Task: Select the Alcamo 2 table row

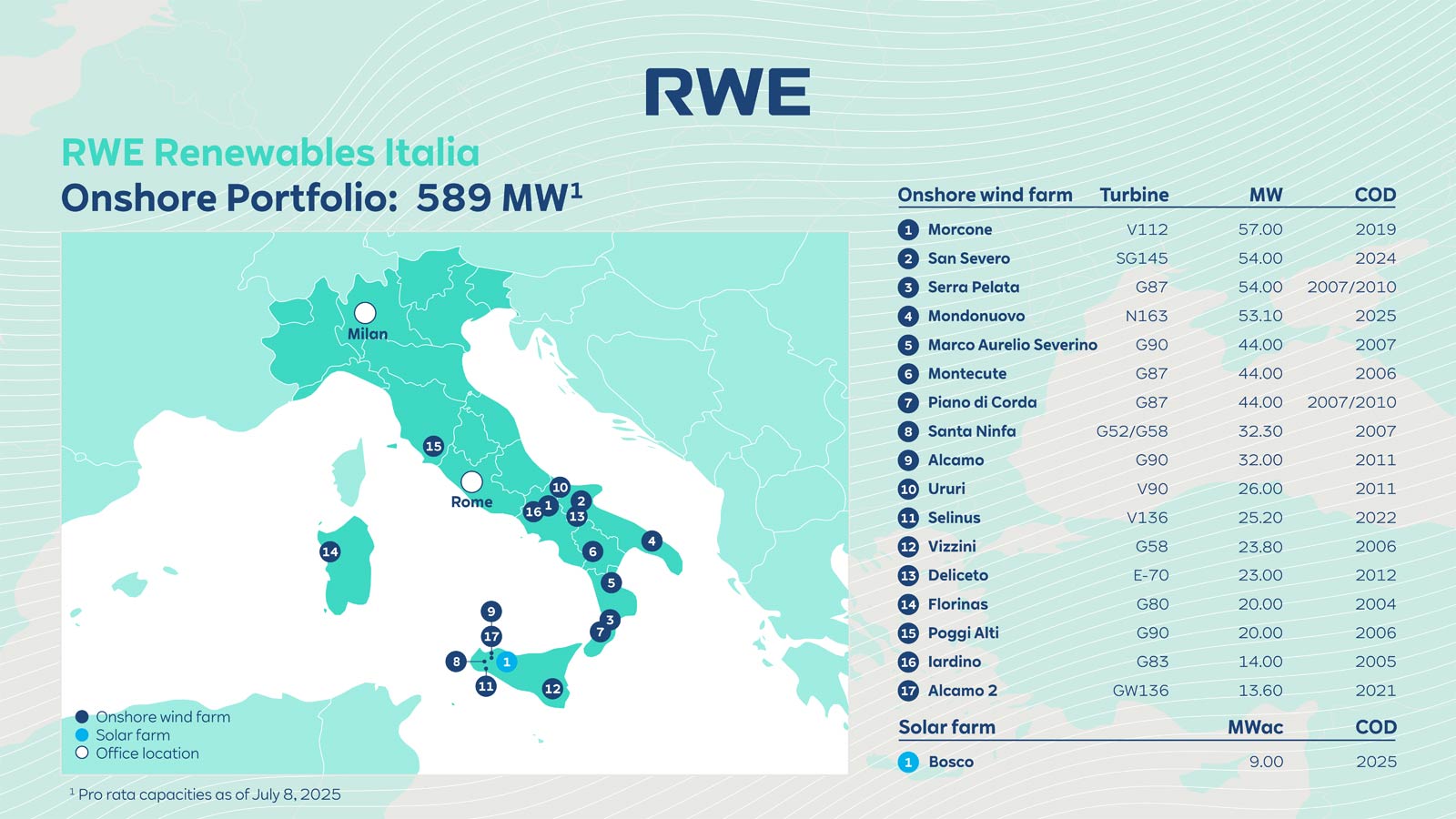Action: point(964,691)
